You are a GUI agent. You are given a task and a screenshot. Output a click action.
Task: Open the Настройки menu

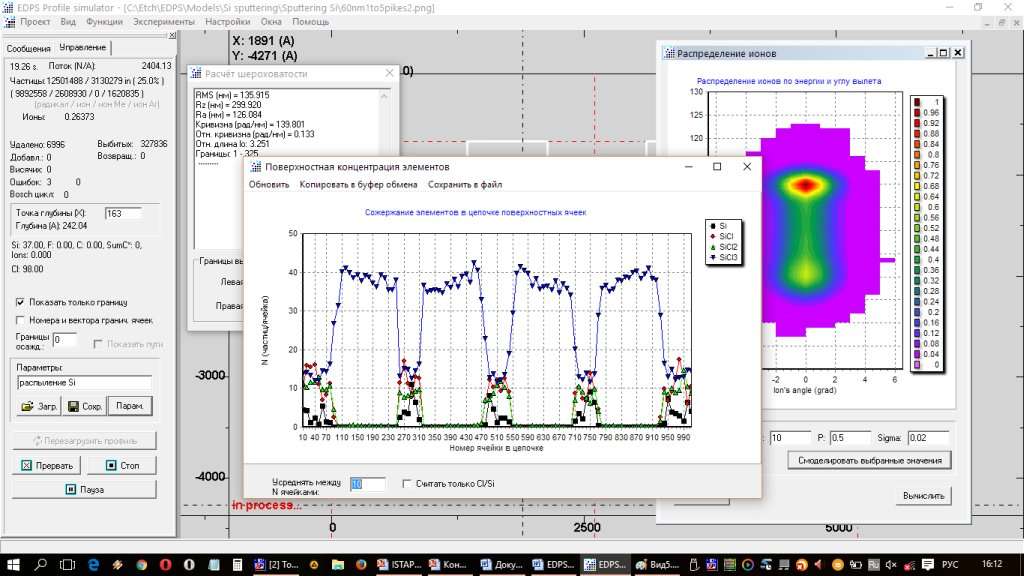227,22
